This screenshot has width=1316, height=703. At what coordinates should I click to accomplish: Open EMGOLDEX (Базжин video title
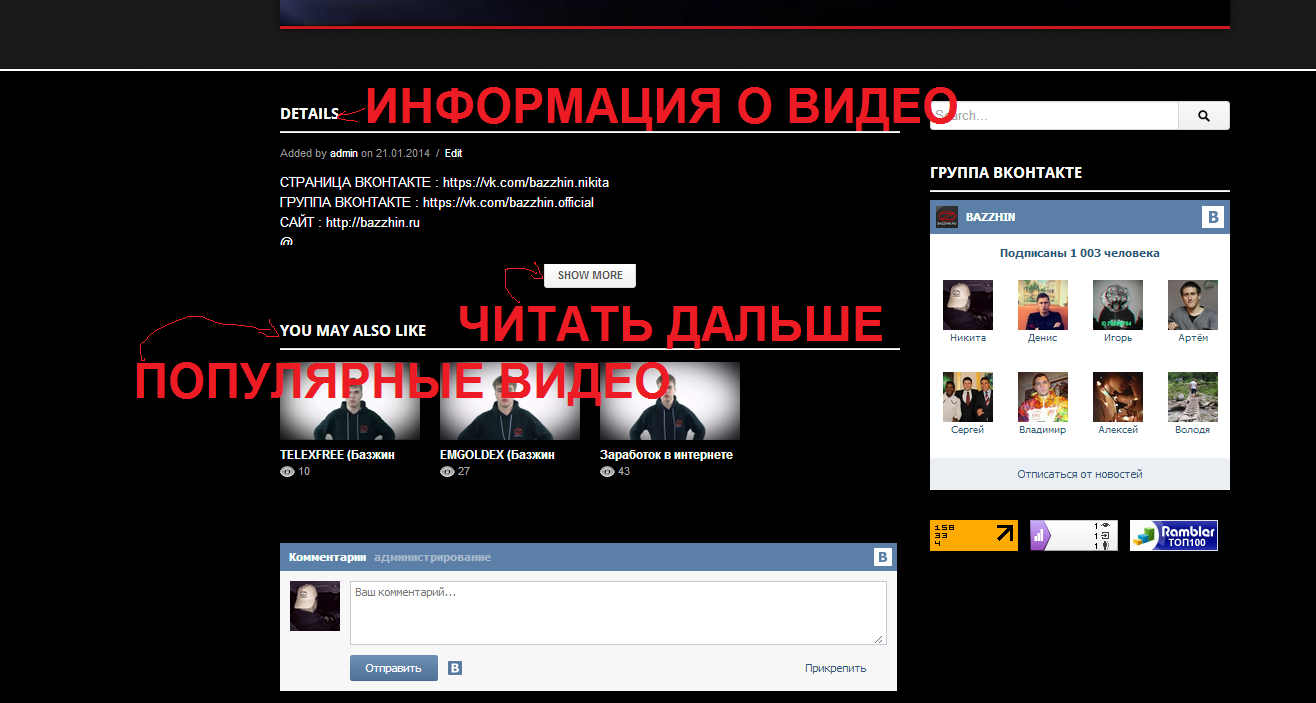(498, 455)
